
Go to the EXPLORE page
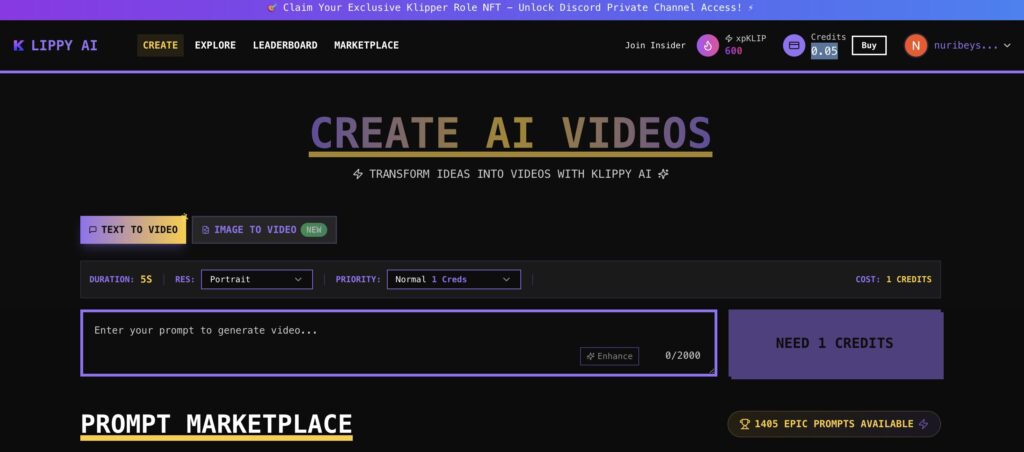pos(215,45)
